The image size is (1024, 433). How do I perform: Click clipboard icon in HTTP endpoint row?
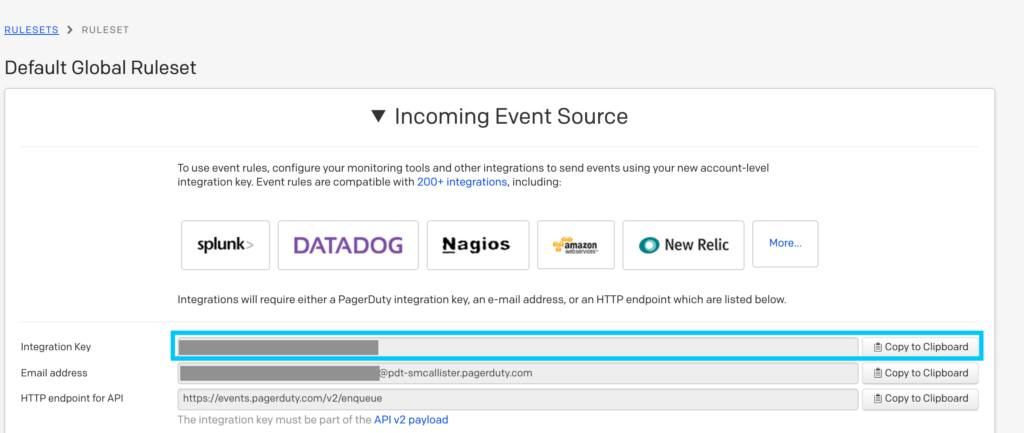point(877,399)
